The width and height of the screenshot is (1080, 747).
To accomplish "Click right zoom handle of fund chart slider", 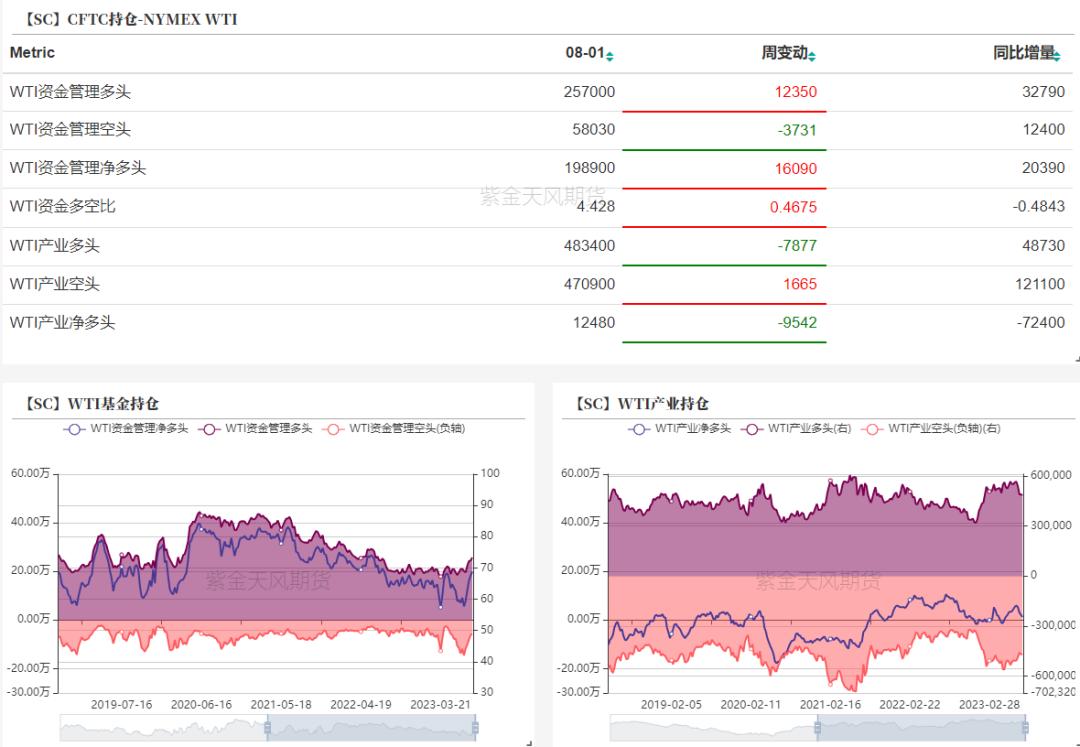I will [475, 728].
